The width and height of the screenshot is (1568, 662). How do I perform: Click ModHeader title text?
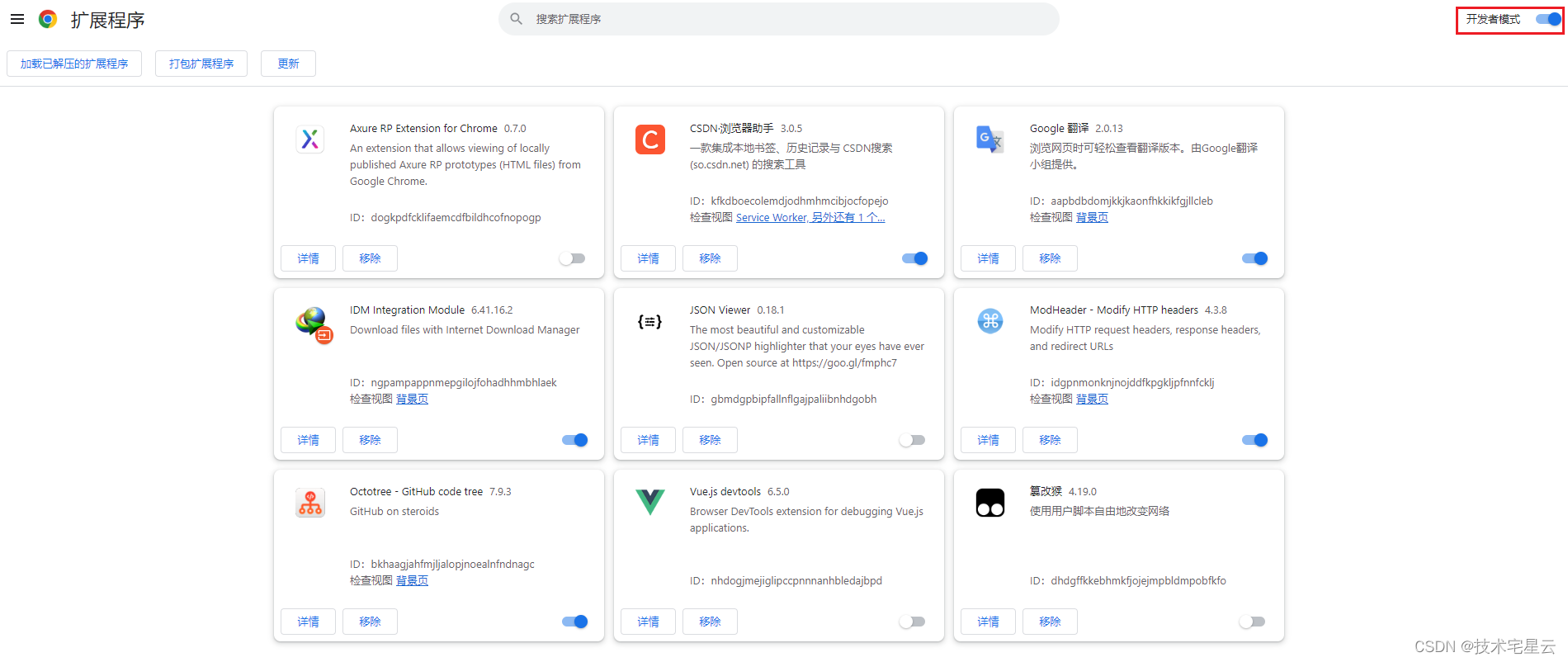(1114, 310)
